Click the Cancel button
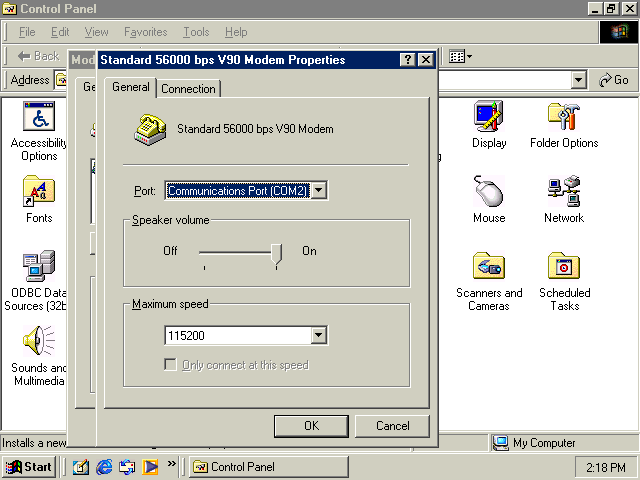This screenshot has height=480, width=640. pyautogui.click(x=392, y=426)
